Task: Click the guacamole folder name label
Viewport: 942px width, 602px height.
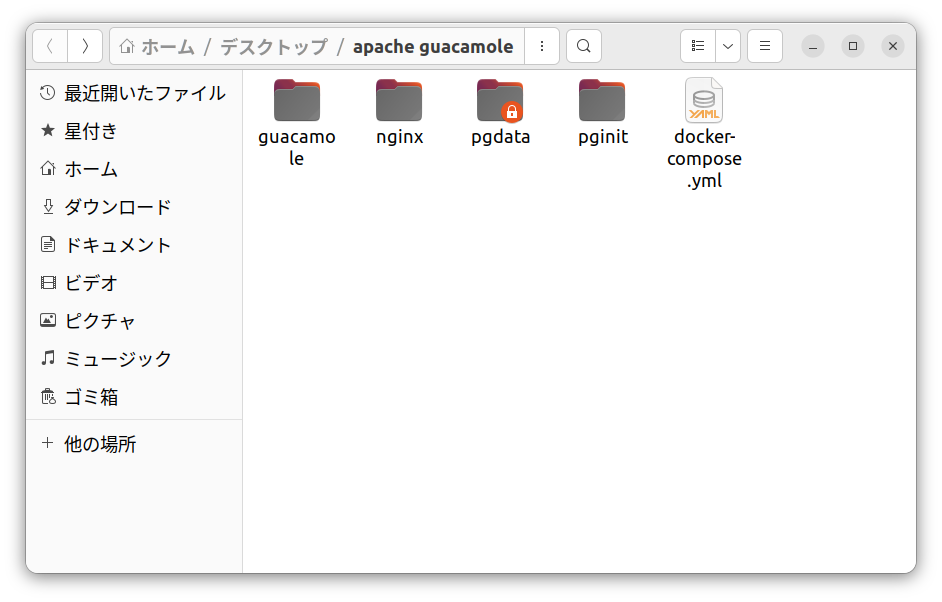Action: [x=297, y=148]
